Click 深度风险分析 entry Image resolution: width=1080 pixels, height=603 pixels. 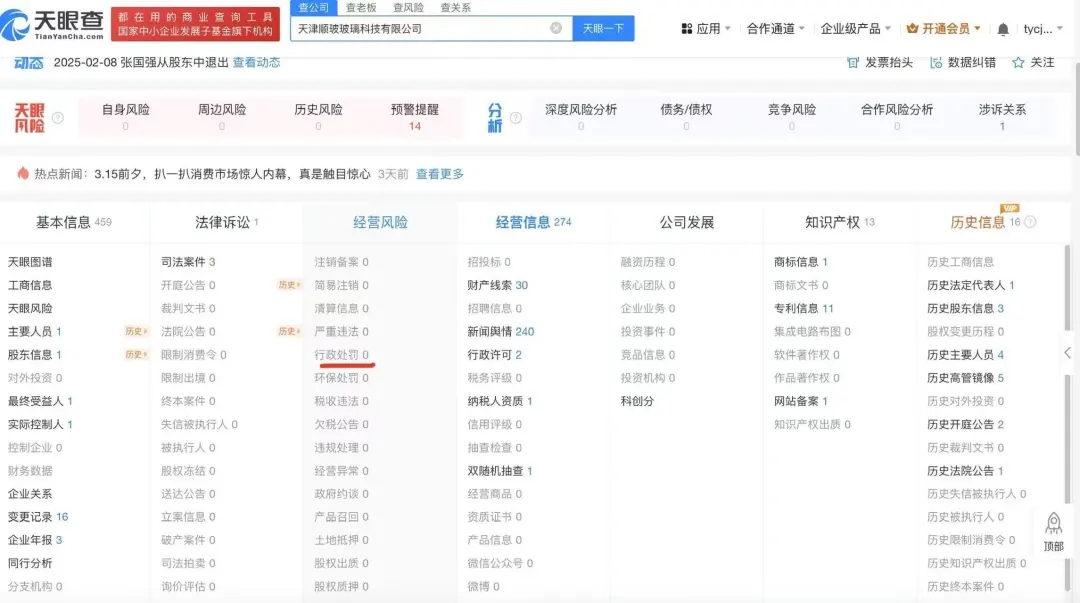[x=581, y=117]
